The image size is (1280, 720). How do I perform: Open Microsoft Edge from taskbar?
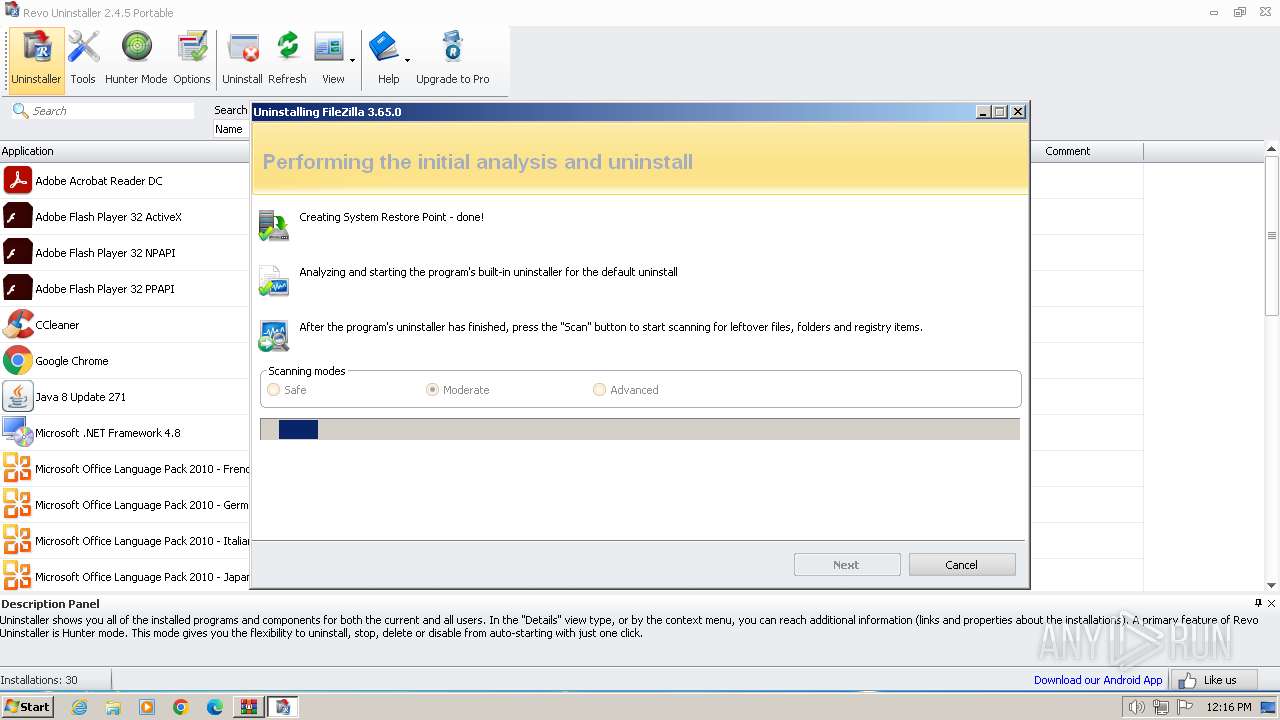(215, 707)
